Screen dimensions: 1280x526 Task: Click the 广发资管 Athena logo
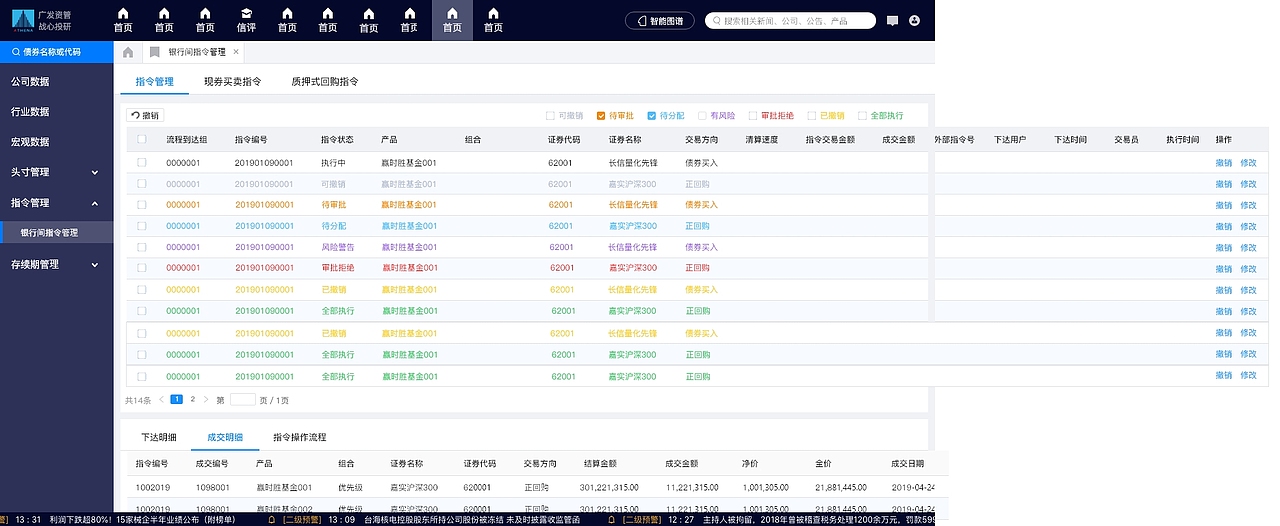[42, 20]
